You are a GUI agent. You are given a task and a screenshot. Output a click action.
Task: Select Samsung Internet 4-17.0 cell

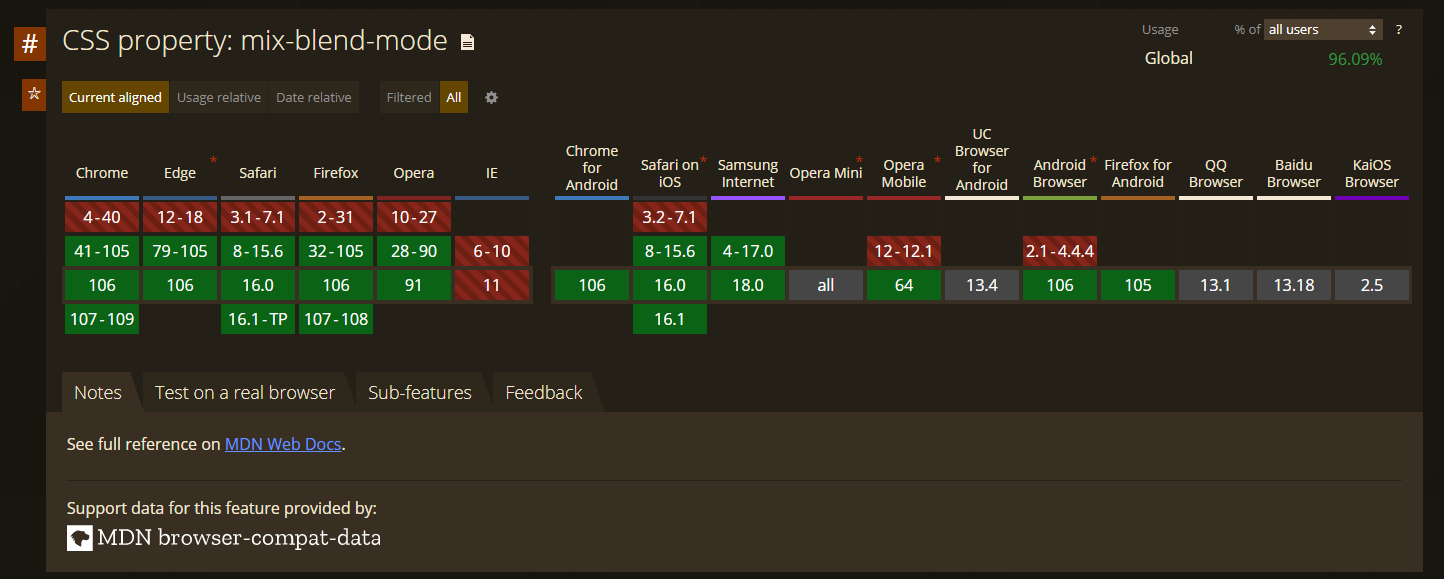pos(748,251)
